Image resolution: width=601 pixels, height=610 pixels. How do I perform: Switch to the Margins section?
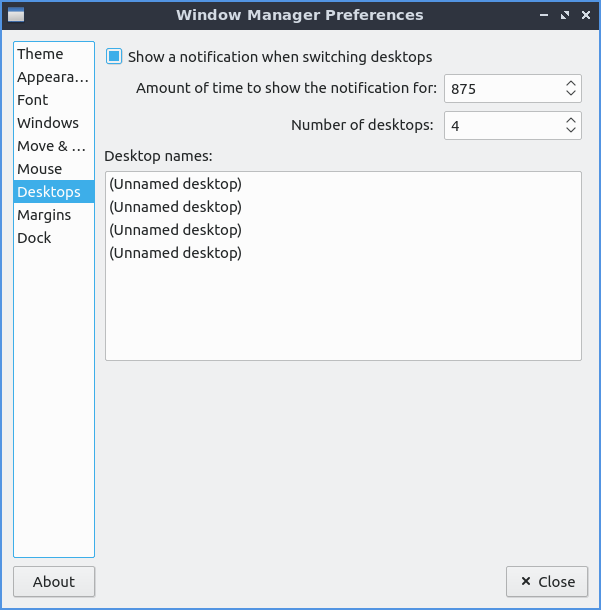44,215
